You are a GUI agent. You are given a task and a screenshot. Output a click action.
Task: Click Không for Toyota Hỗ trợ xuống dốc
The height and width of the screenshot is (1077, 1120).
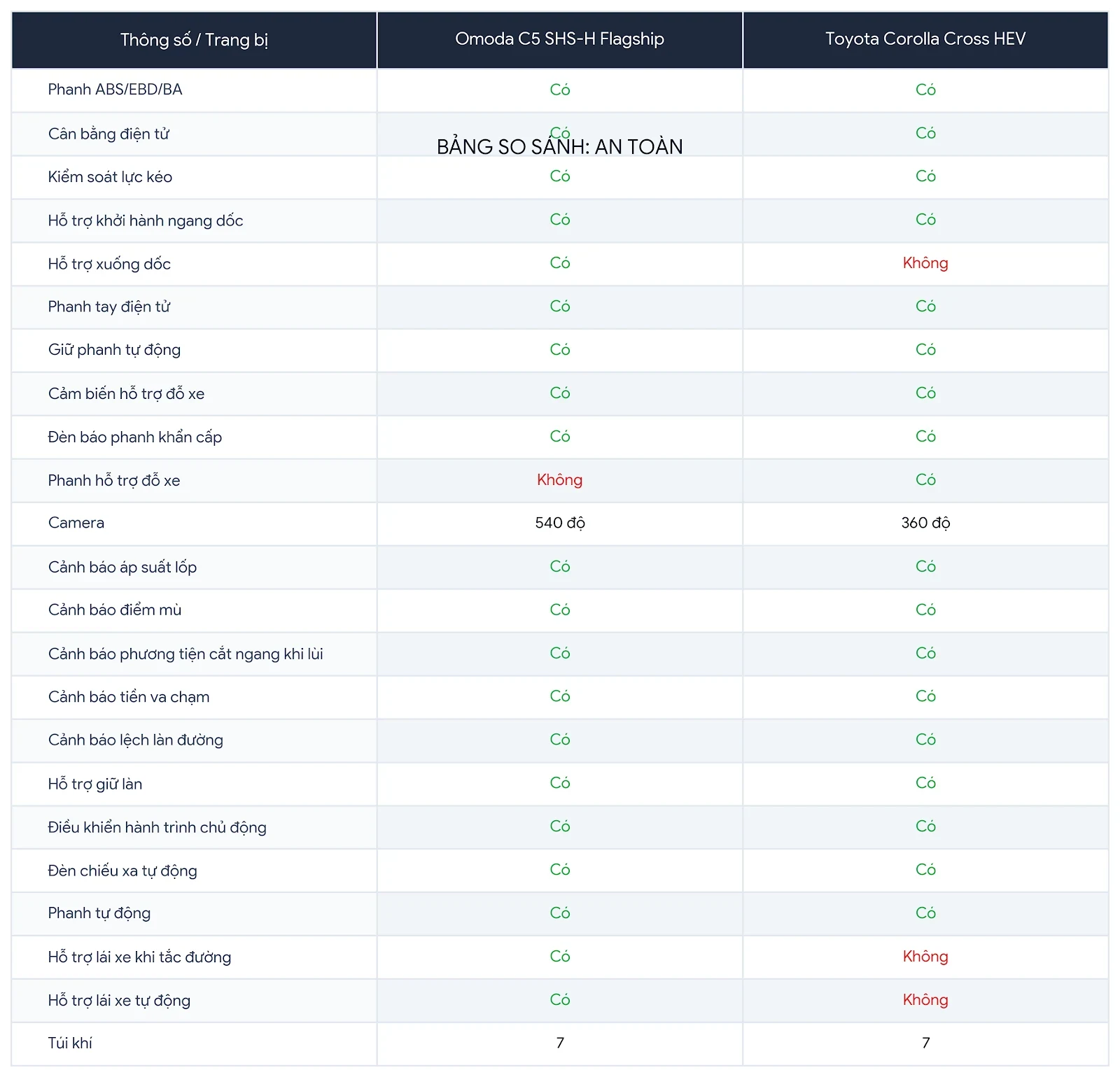(x=925, y=263)
